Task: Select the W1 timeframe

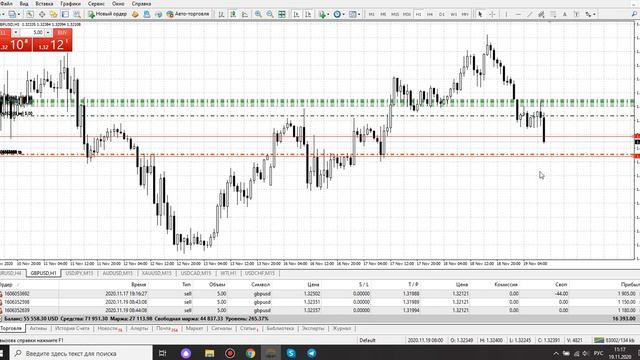Action: 453,14
